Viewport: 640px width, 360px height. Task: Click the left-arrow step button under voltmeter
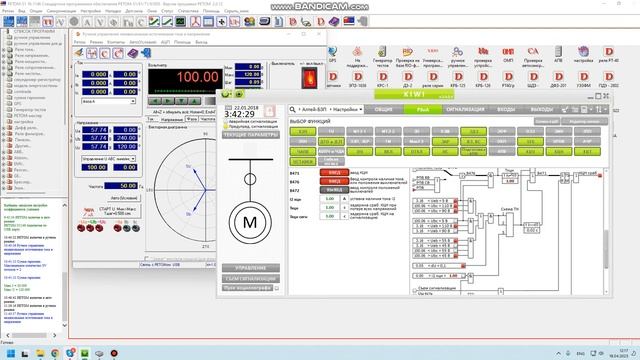(154, 101)
